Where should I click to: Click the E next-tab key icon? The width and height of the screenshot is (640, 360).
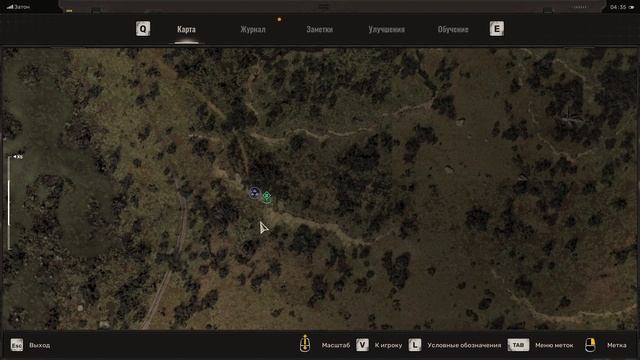[497, 29]
